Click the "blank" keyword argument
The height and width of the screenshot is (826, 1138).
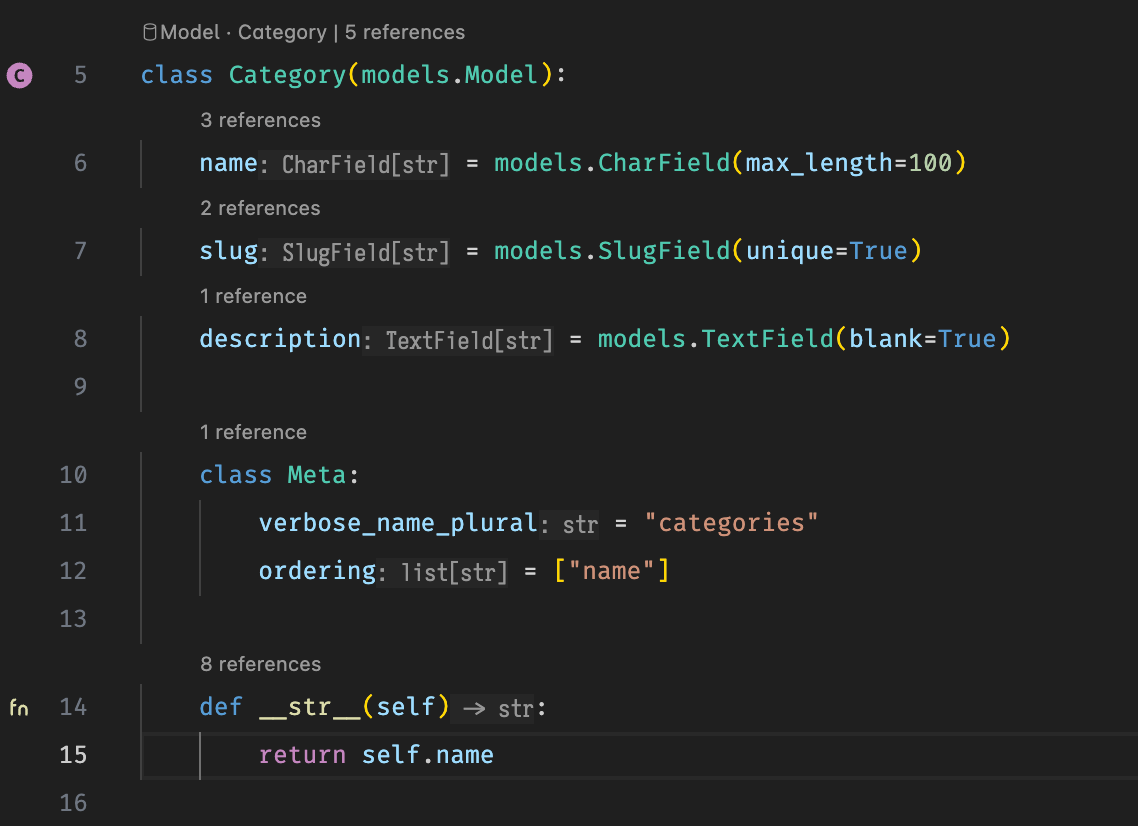click(x=885, y=339)
